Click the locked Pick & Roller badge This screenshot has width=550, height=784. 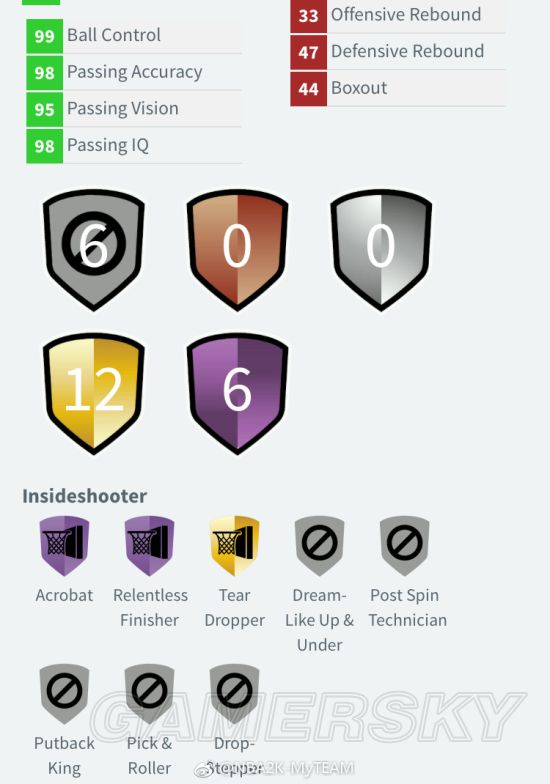tap(149, 694)
